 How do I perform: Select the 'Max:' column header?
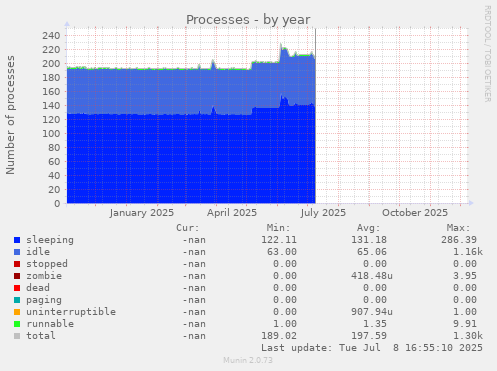pos(458,228)
